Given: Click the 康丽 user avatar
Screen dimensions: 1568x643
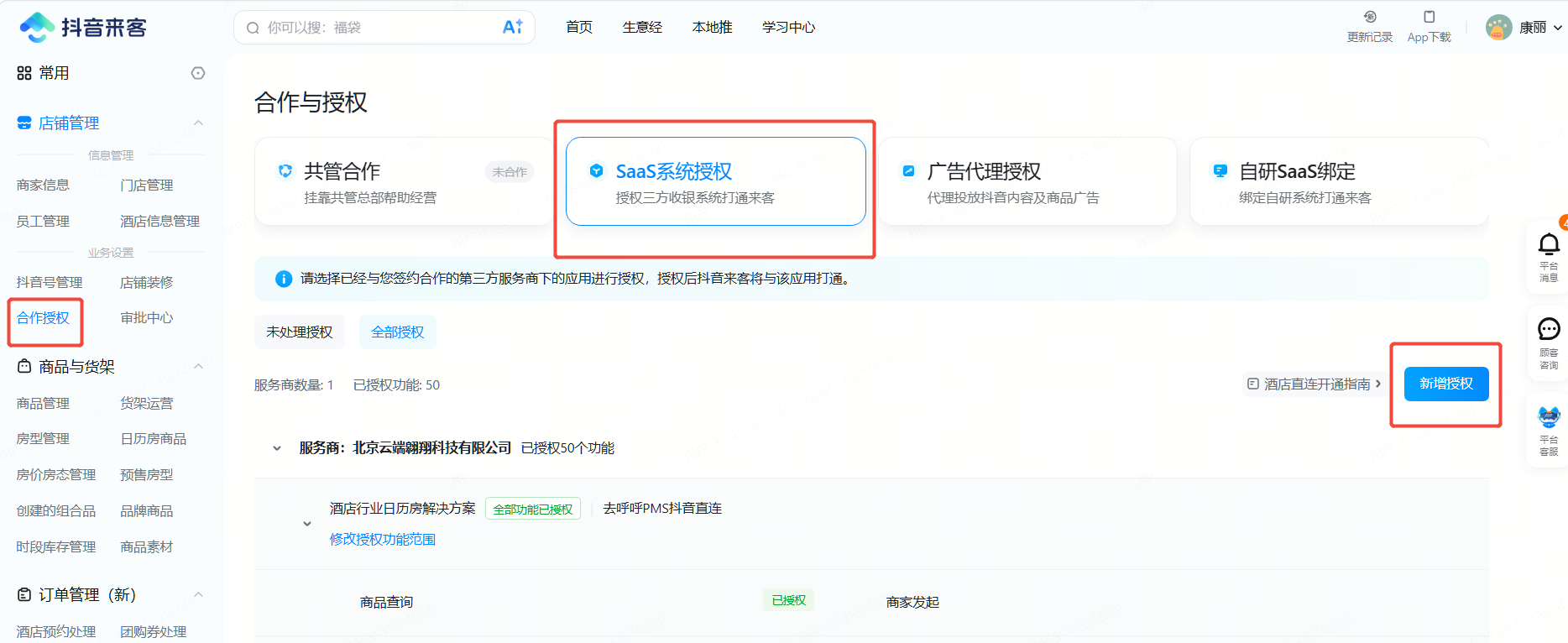Looking at the screenshot, I should point(1498,28).
